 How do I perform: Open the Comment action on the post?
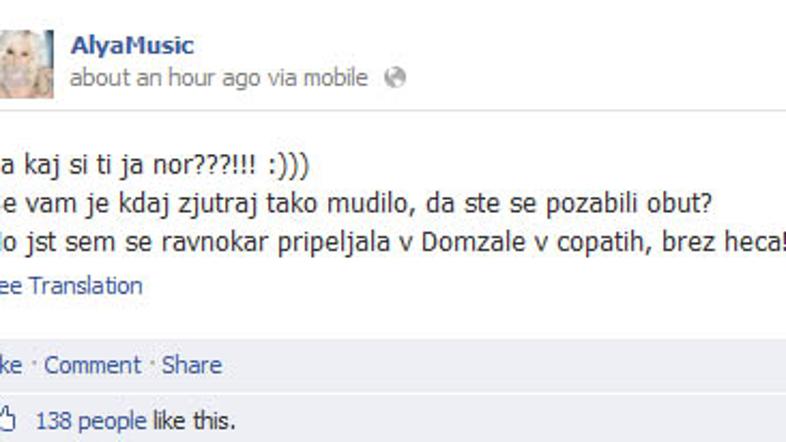92,365
